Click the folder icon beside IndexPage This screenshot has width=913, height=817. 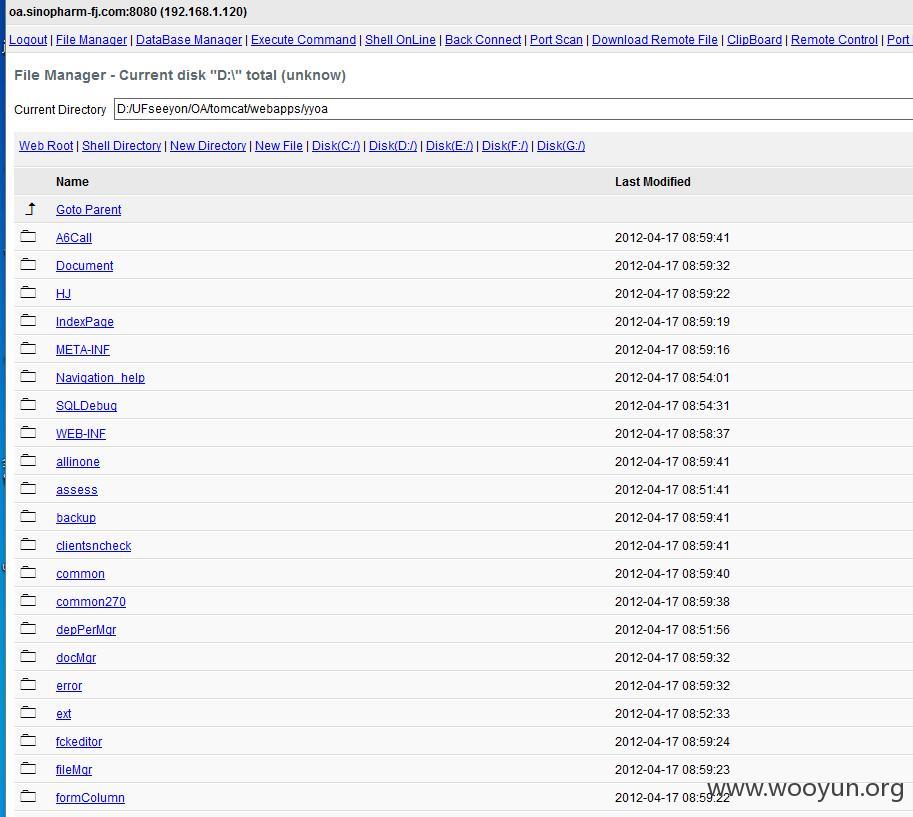[28, 320]
